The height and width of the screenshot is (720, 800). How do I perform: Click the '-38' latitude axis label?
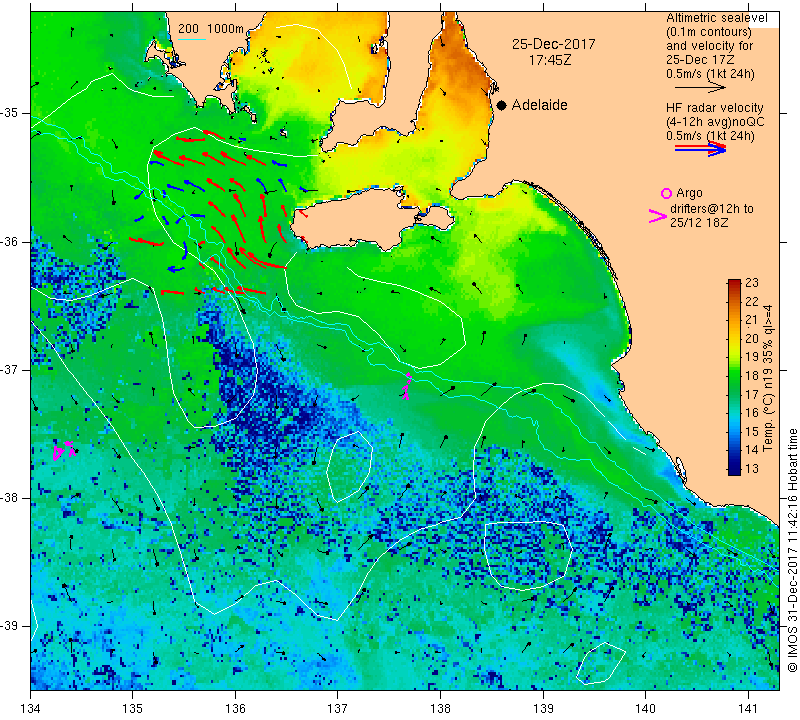click(x=10, y=498)
